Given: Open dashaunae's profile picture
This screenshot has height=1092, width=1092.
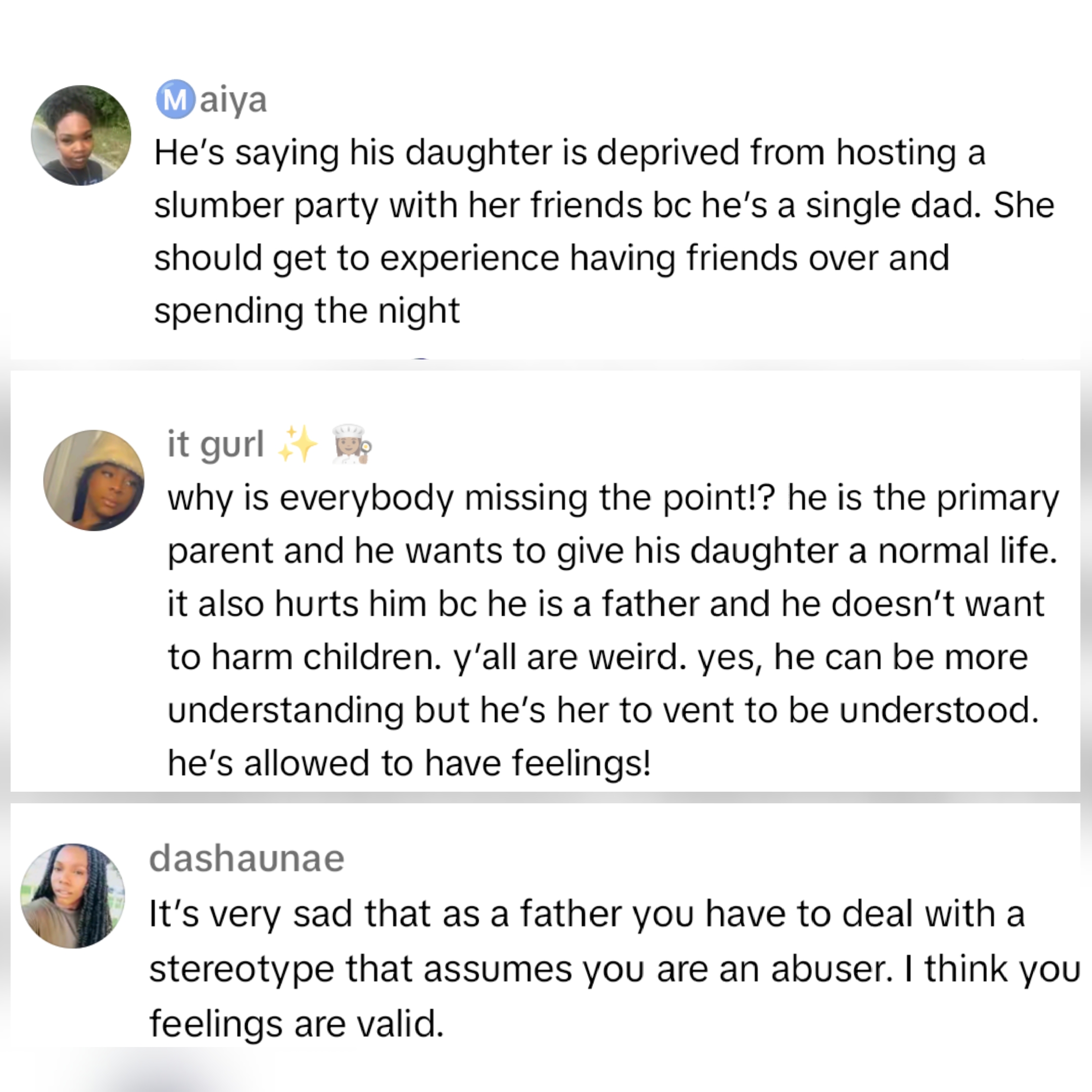Looking at the screenshot, I should pyautogui.click(x=72, y=896).
